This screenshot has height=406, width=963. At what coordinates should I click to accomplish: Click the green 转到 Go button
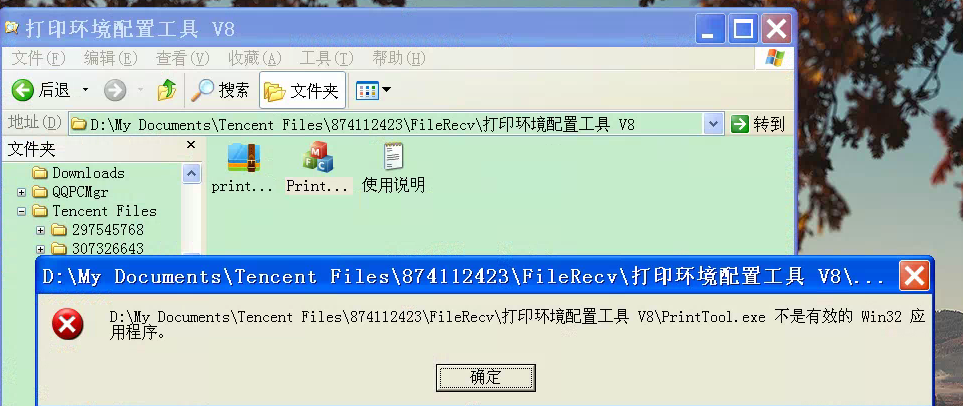(x=758, y=124)
